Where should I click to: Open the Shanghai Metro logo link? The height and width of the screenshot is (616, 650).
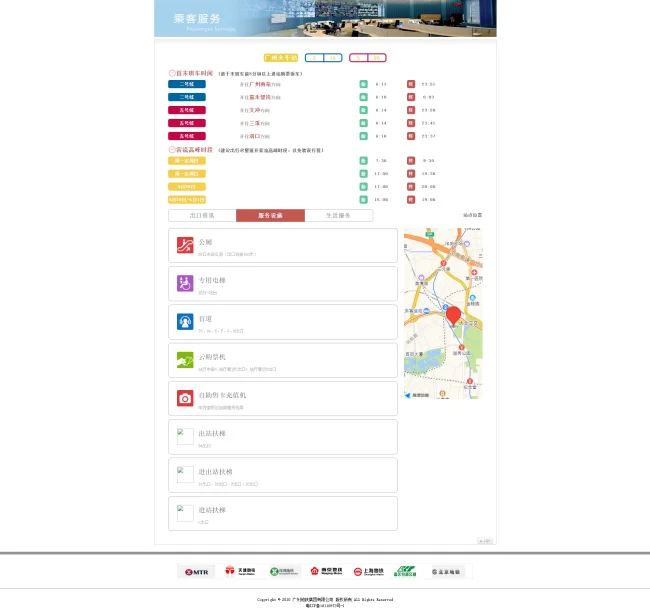tap(369, 572)
